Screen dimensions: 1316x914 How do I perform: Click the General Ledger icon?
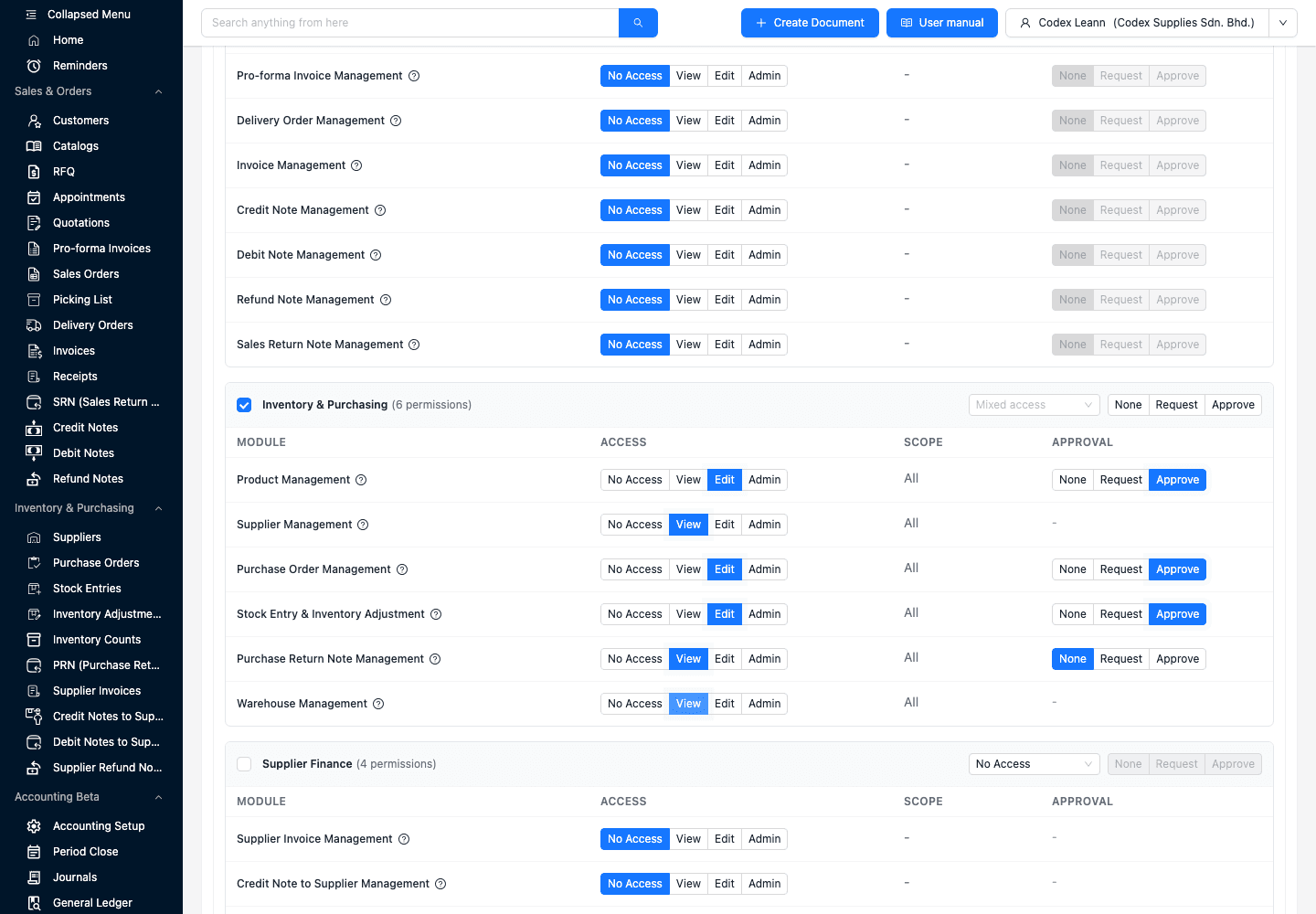point(34,903)
